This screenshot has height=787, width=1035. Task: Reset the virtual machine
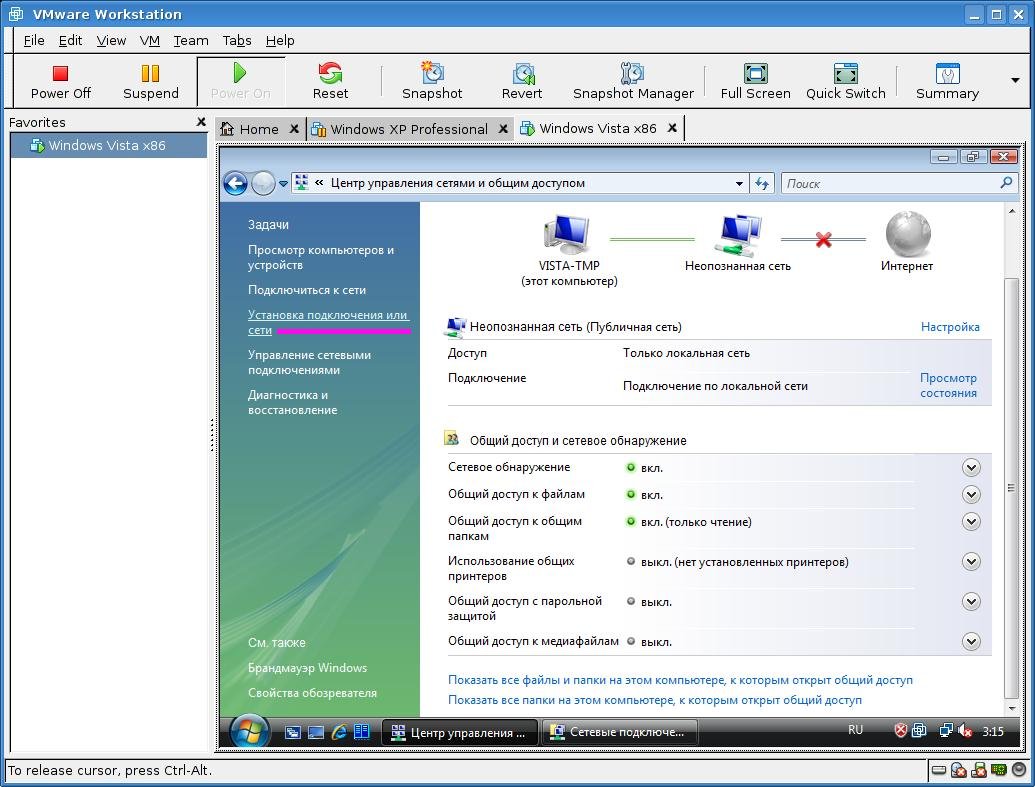pos(330,82)
